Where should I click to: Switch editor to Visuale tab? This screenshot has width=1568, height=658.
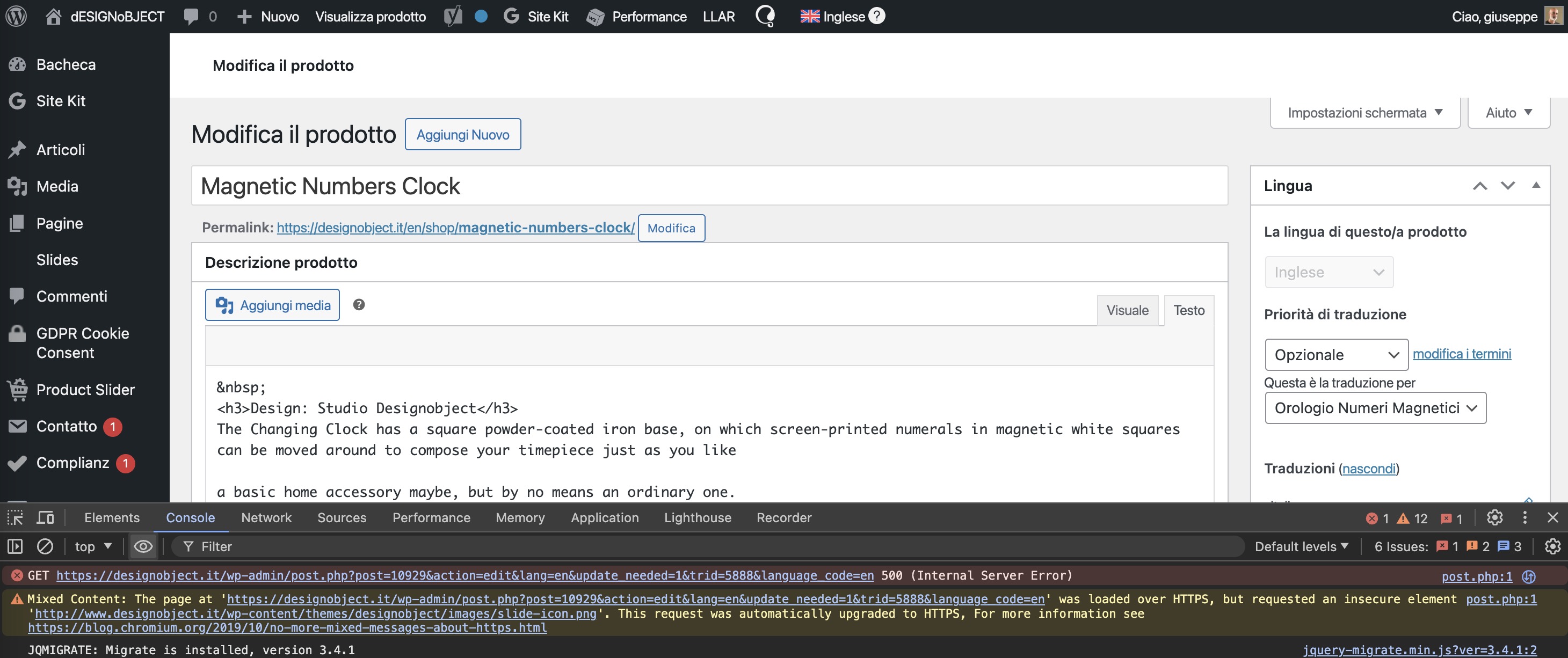pos(1127,310)
